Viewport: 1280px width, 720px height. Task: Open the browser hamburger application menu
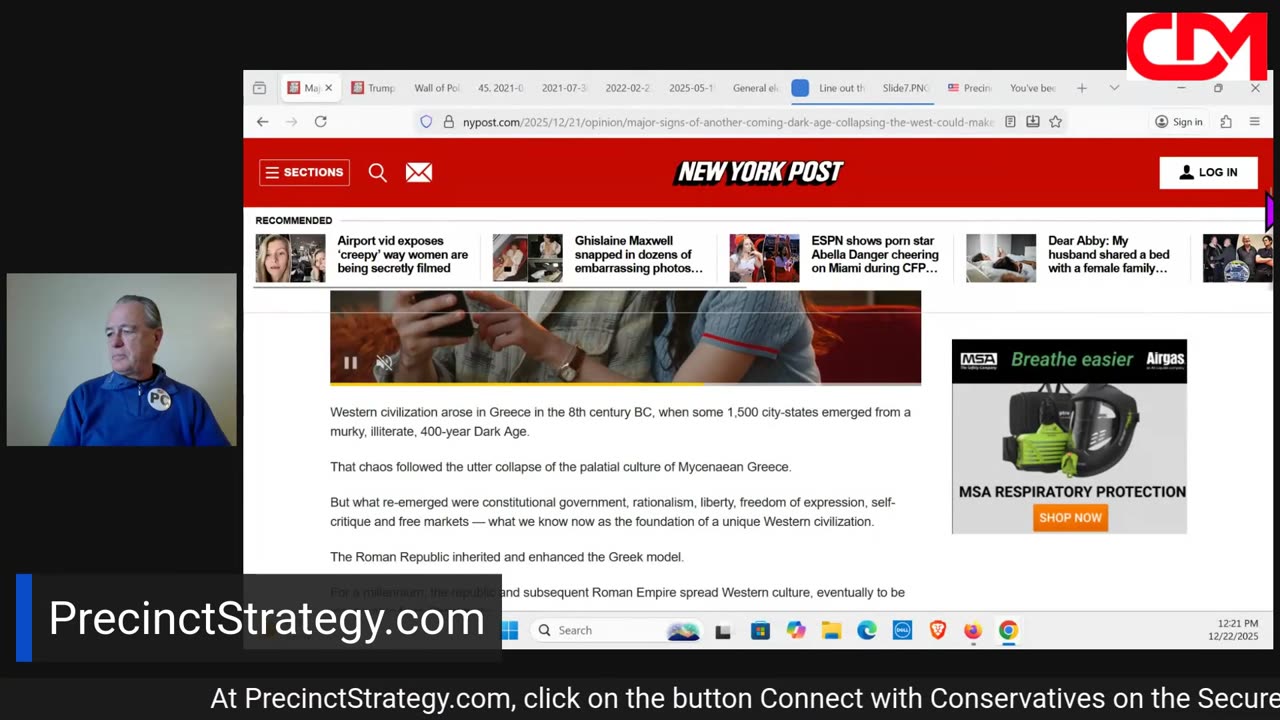click(1254, 122)
